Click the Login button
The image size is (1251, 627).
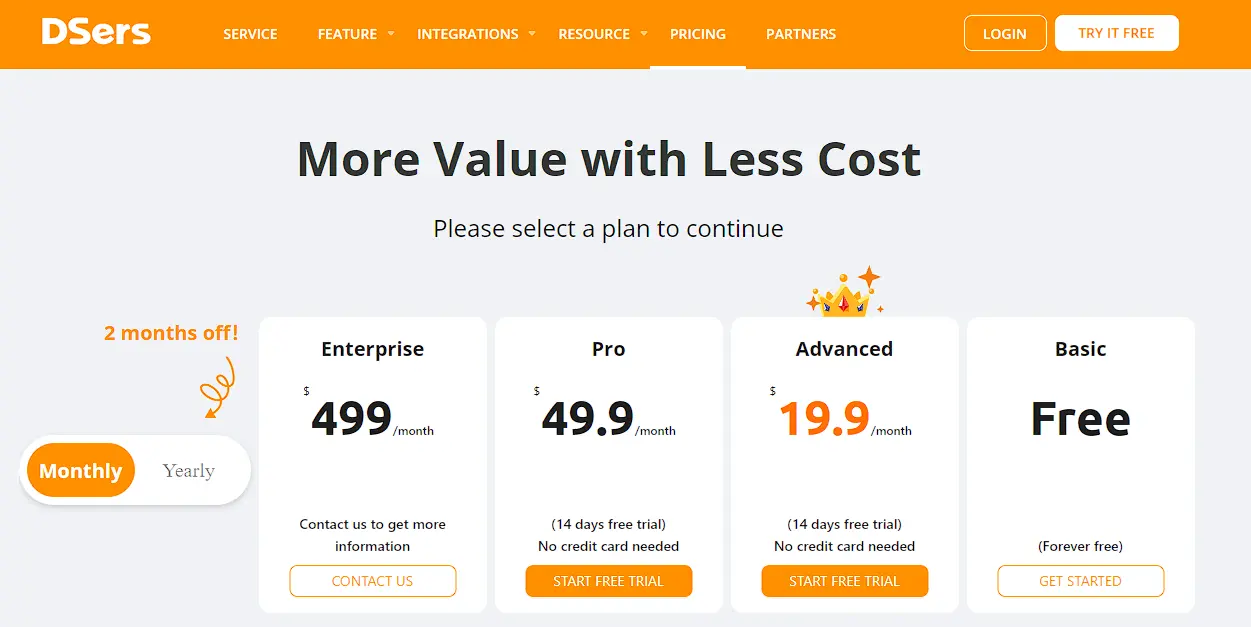pos(1005,33)
